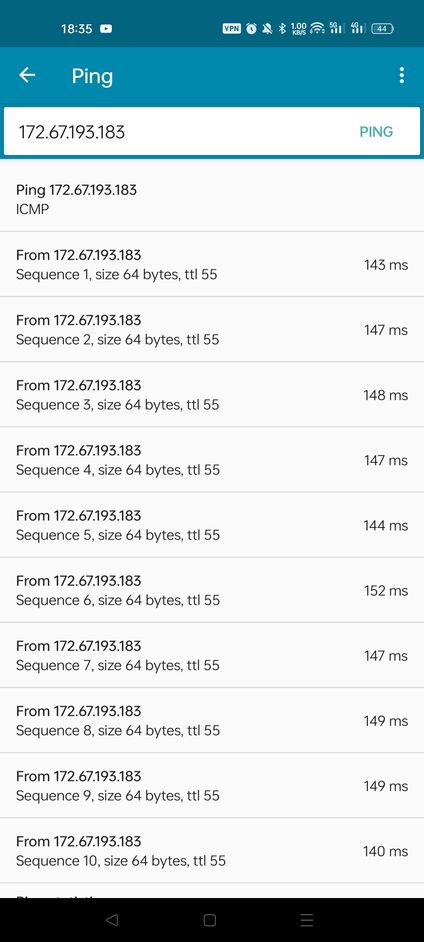
Task: Open the three-dot overflow menu
Action: coord(401,75)
